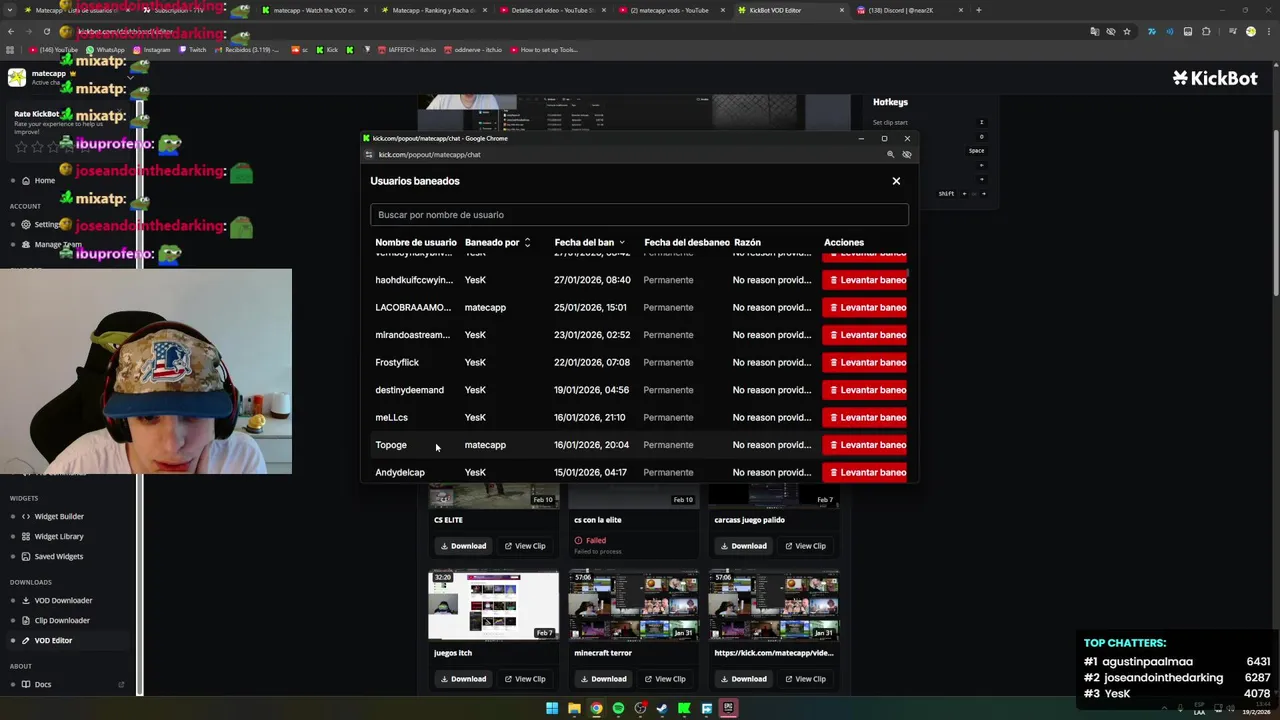Search banned users by username field
Screen dimensions: 1280x720
(639, 215)
